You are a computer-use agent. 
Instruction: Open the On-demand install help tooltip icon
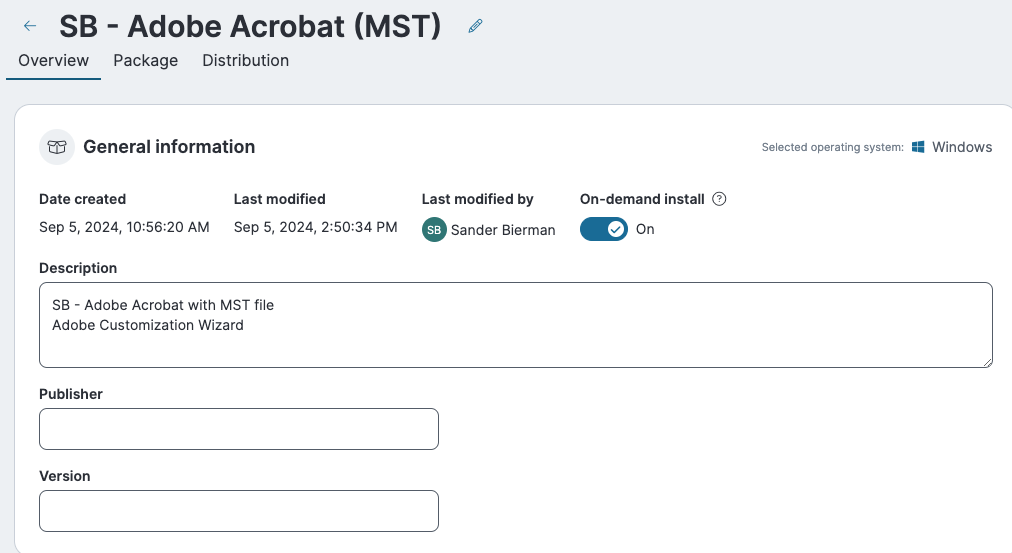719,199
